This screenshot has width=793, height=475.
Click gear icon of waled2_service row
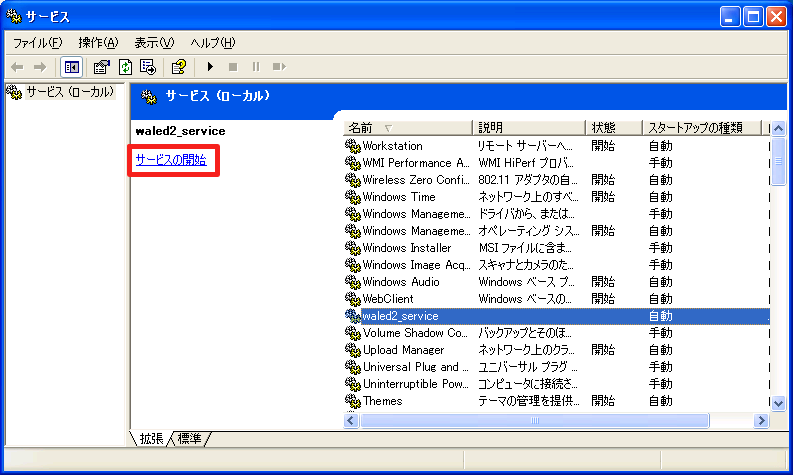[x=353, y=316]
